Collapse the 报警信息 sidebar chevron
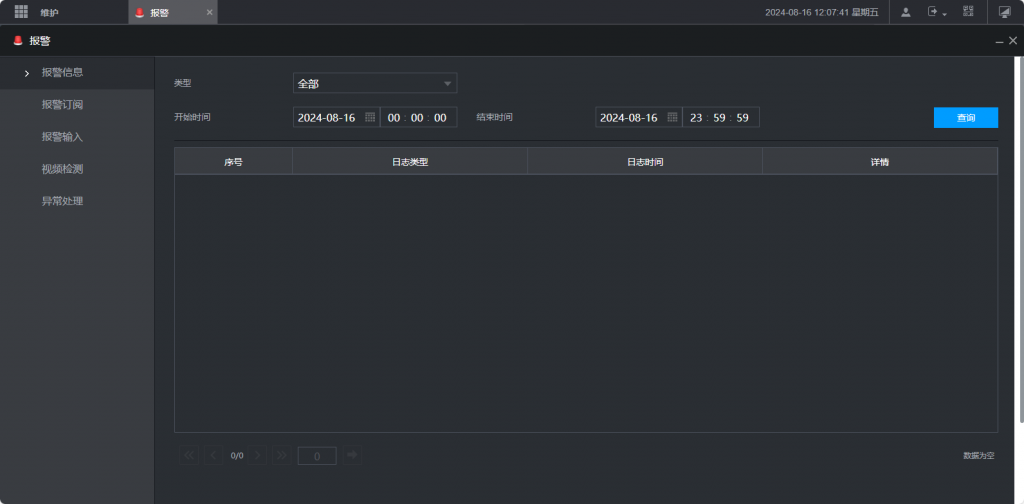Image resolution: width=1024 pixels, height=504 pixels. pyautogui.click(x=26, y=73)
